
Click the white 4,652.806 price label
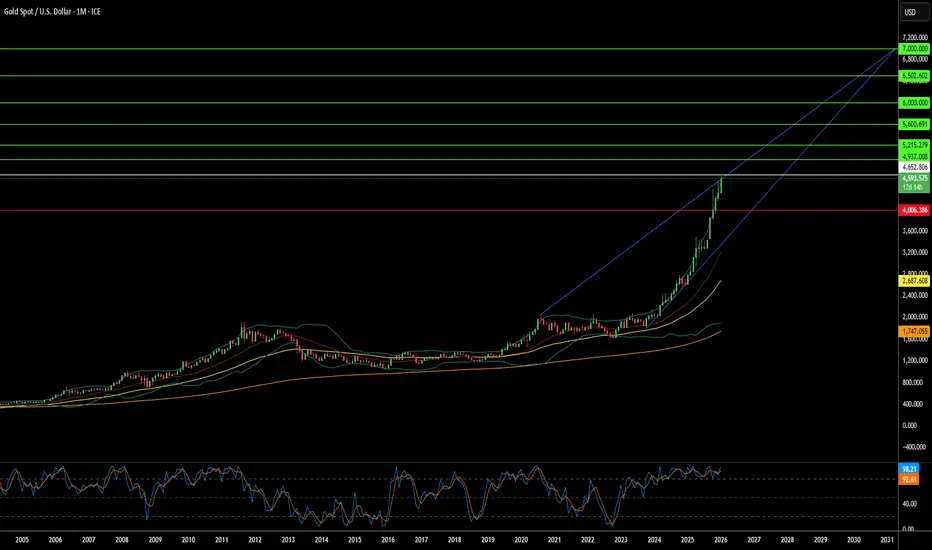915,168
